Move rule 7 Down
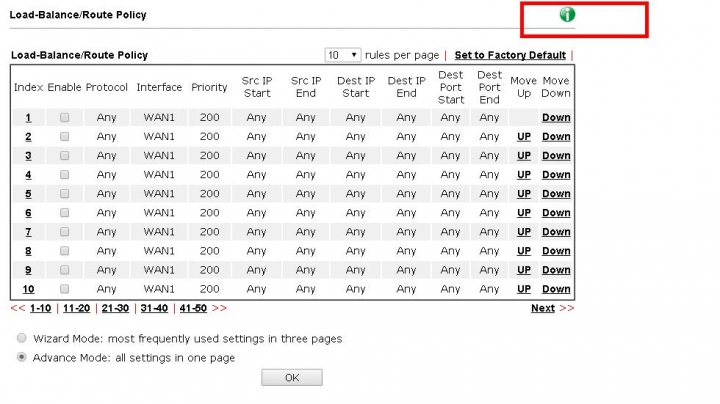 [556, 232]
